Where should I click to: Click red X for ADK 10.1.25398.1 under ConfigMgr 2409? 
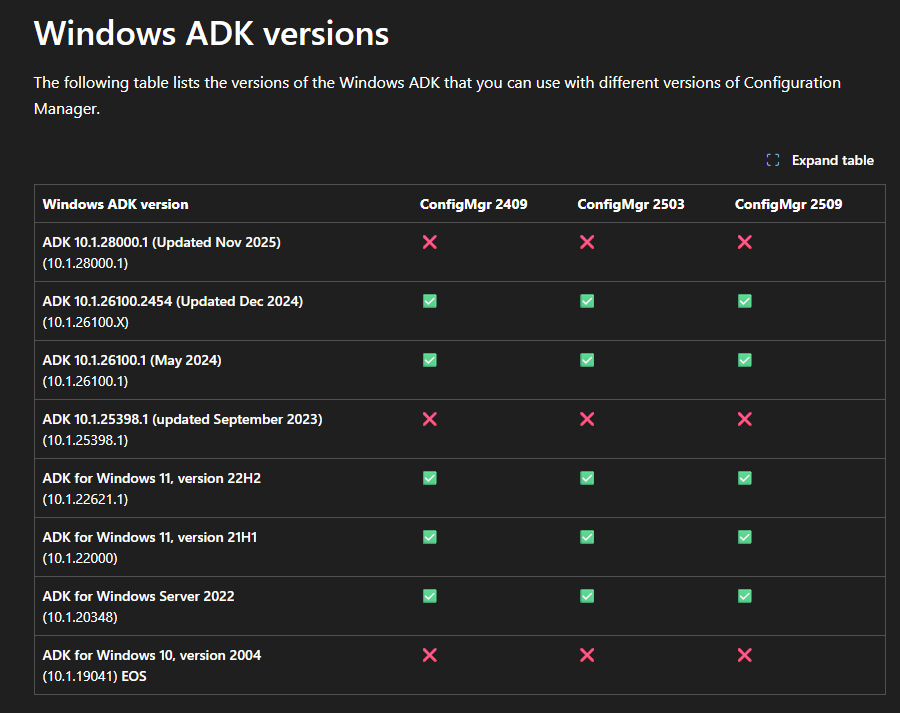click(x=429, y=419)
